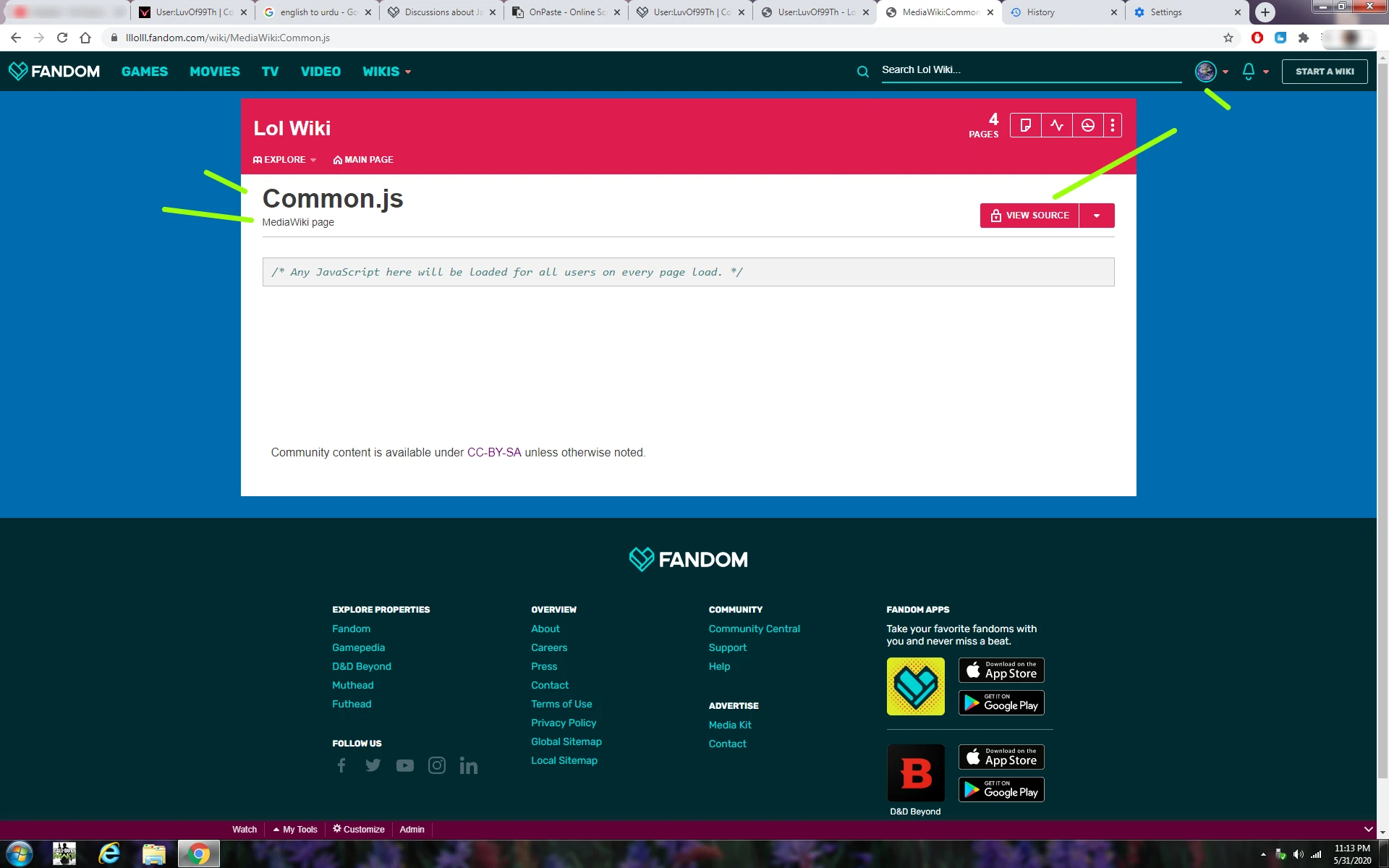This screenshot has height=868, width=1389.
Task: Open Chrome from the Windows taskbar
Action: [198, 854]
